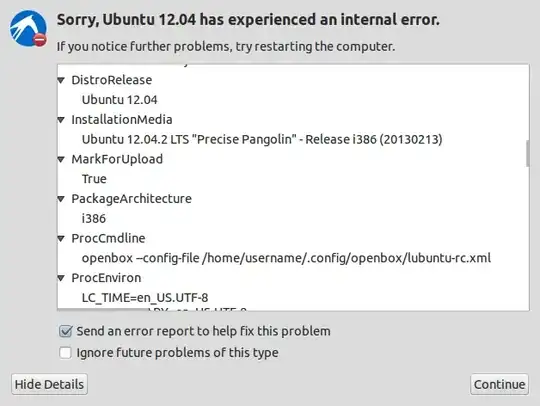
Task: Collapse the PackageArchitecture section
Action: (61, 199)
